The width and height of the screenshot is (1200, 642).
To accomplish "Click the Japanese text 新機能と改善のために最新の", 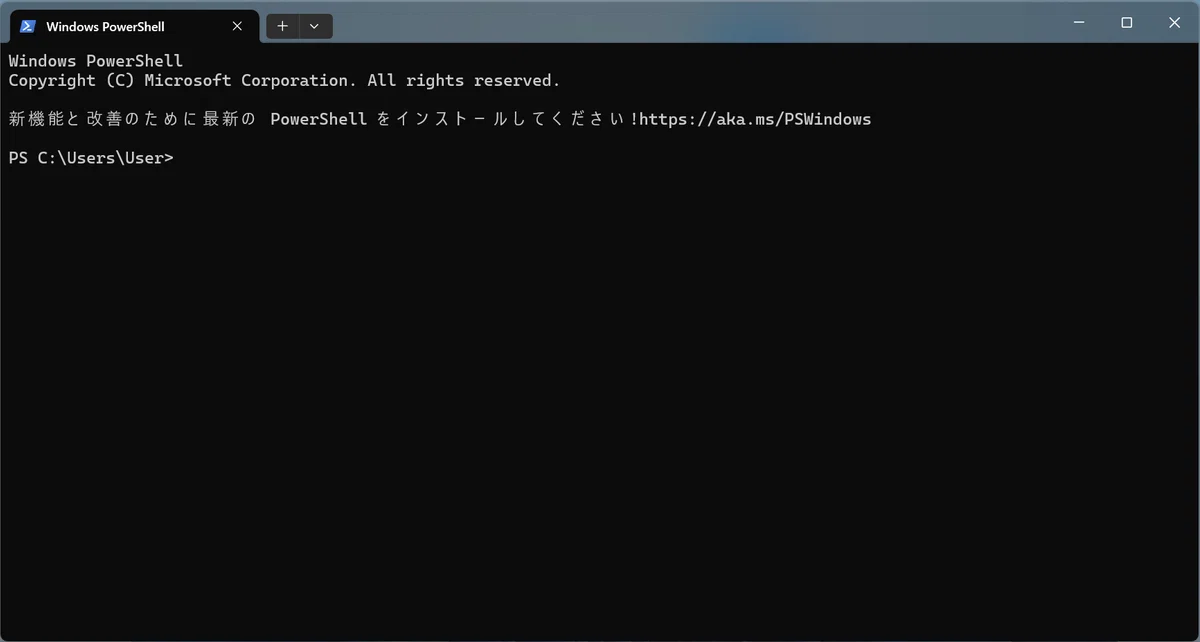I will coord(132,119).
